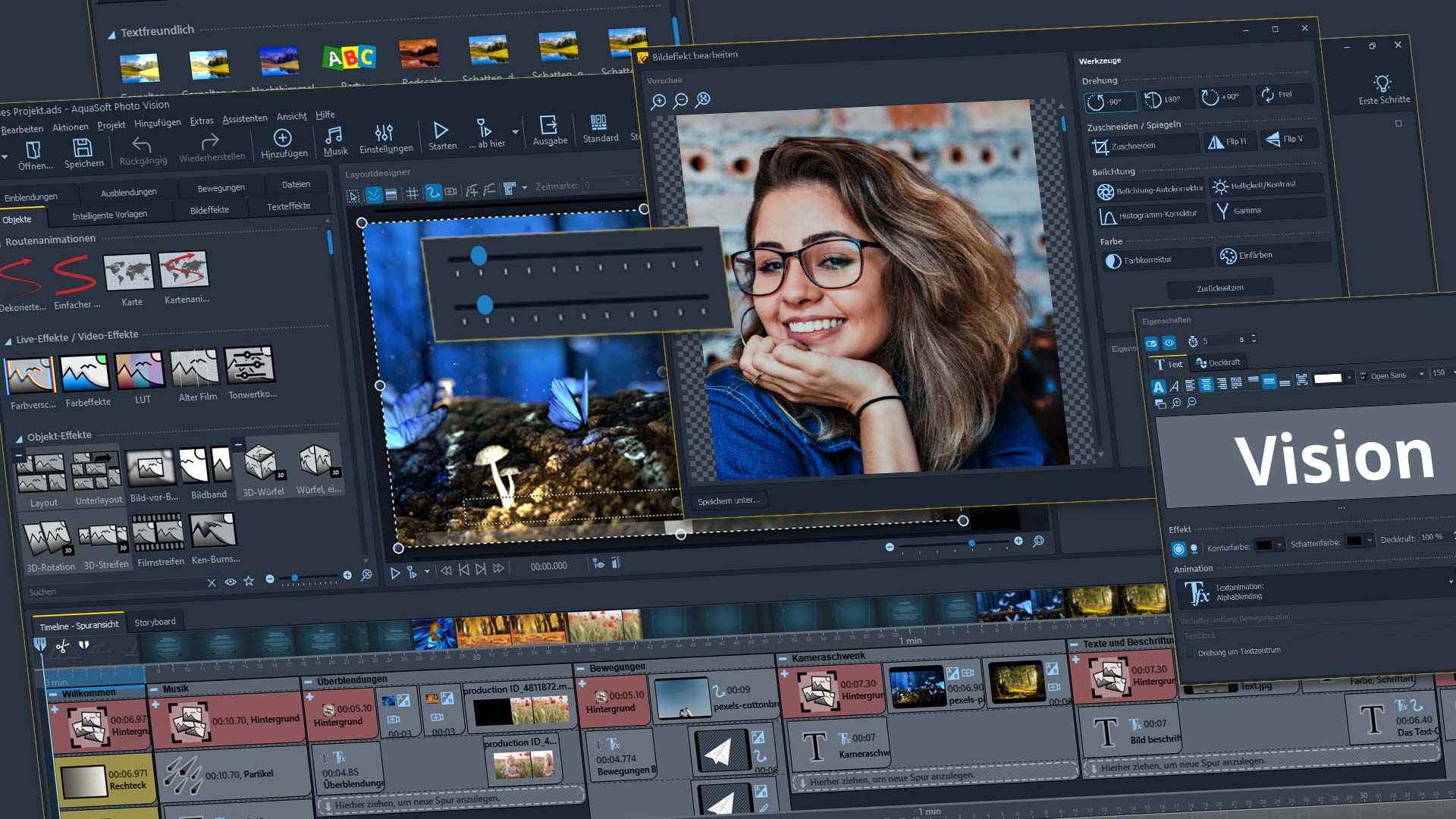Collapse the Kameraschwenk chapter in timeline
The image size is (1456, 819).
pos(783,660)
